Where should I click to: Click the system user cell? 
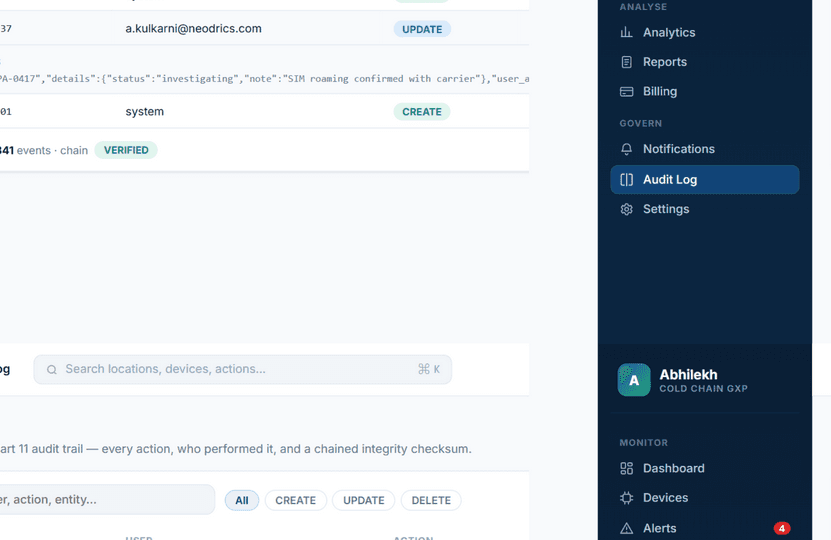click(145, 112)
